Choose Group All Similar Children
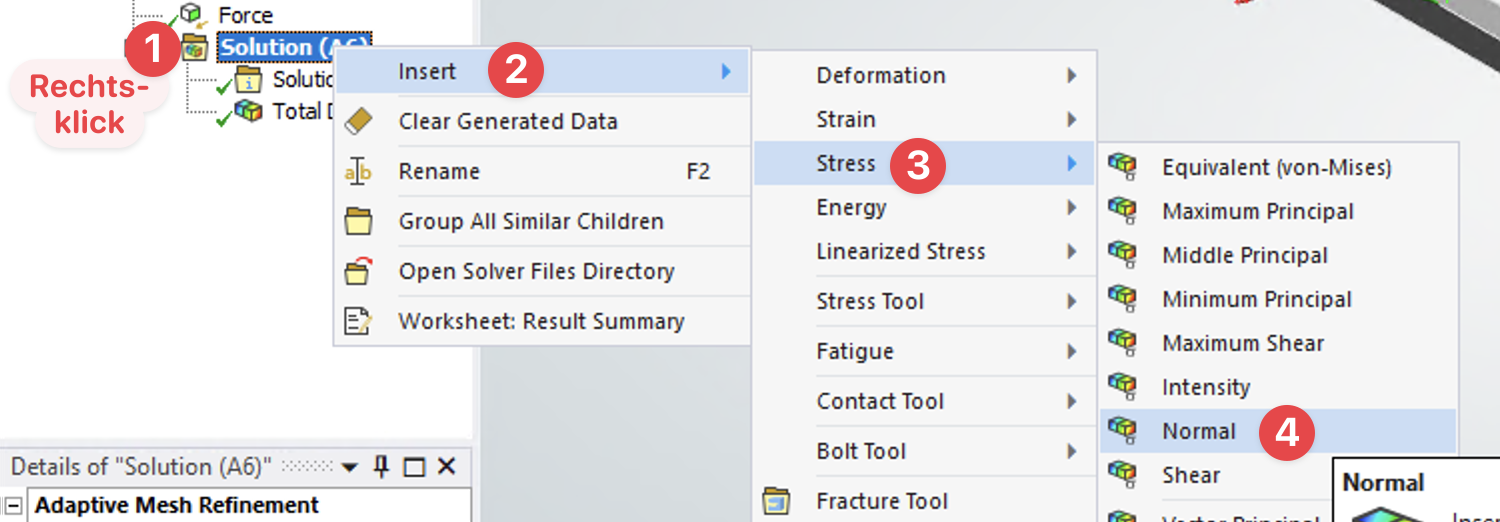Viewport: 1500px width, 522px height. [530, 221]
